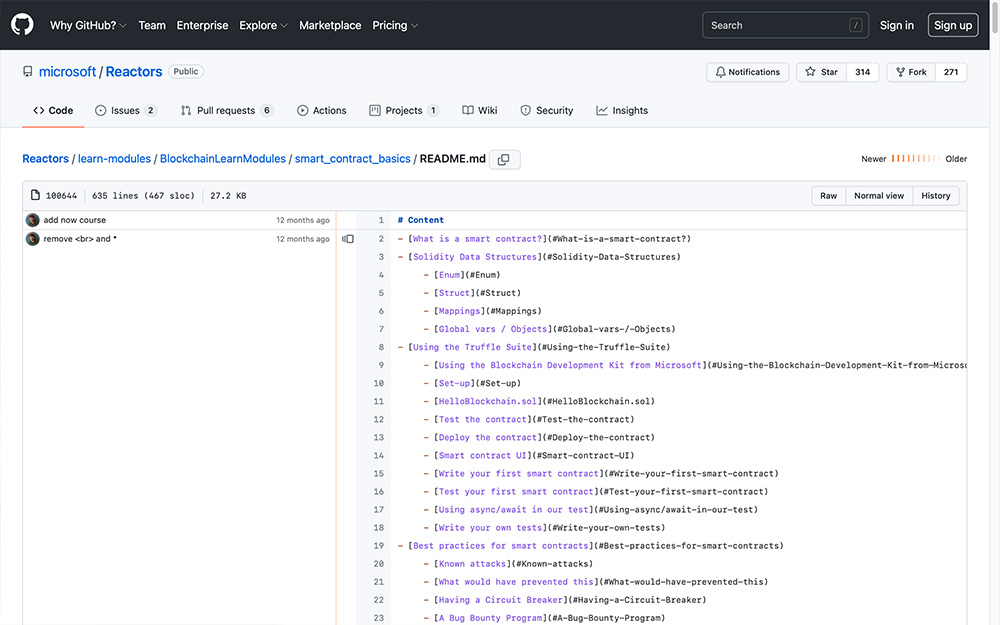The width and height of the screenshot is (1000, 625).
Task: Click the '635 lines (467 sloc)' file info
Action: pyautogui.click(x=143, y=196)
